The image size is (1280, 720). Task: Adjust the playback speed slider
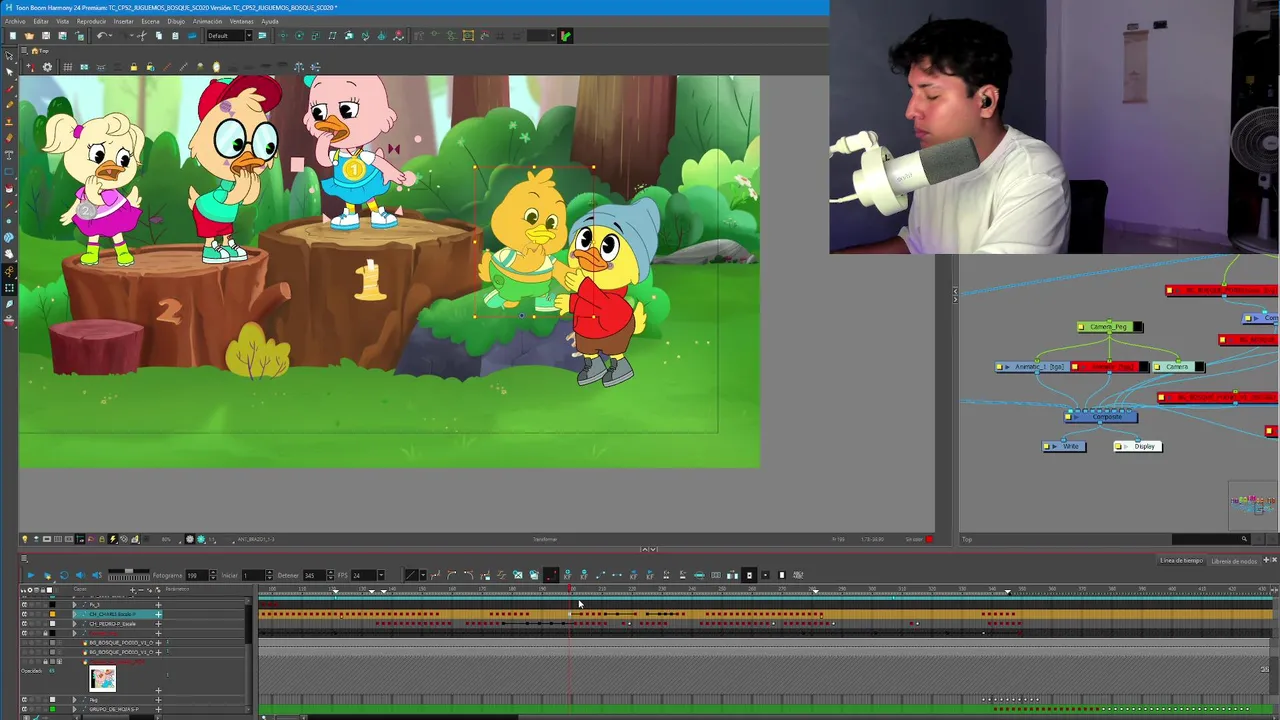(x=129, y=571)
